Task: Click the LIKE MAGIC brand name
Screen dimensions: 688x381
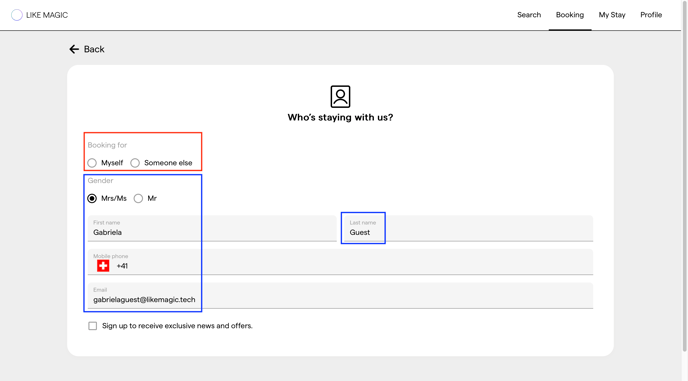Action: pos(47,15)
